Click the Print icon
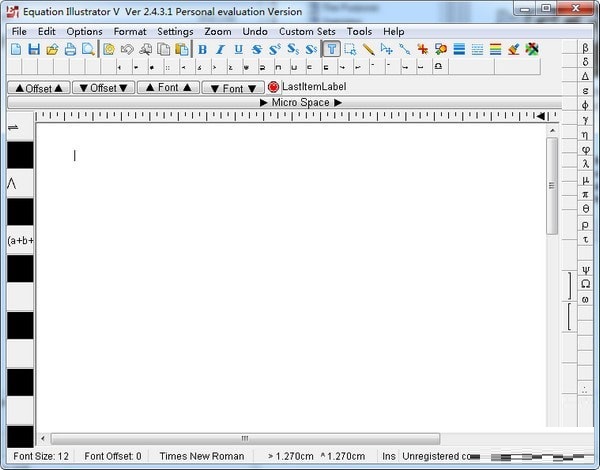This screenshot has width=600, height=470. [70, 49]
